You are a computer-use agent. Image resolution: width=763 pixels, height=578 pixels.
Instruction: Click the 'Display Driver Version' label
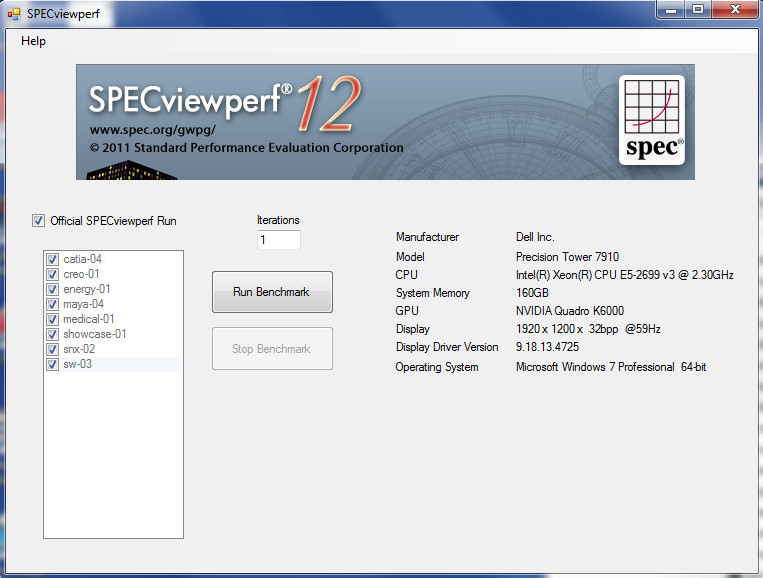pos(447,347)
